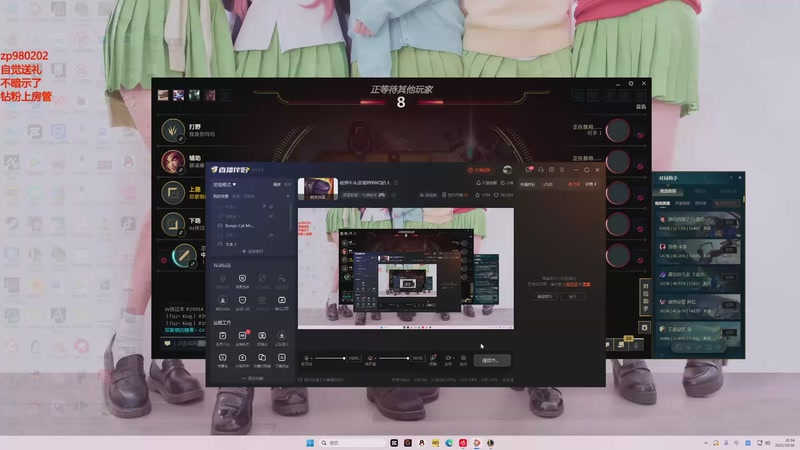Image resolution: width=800 pixels, height=450 pixels.
Task: Open the hamburger menu in the 直播伴侣 title bar
Action: (562, 170)
